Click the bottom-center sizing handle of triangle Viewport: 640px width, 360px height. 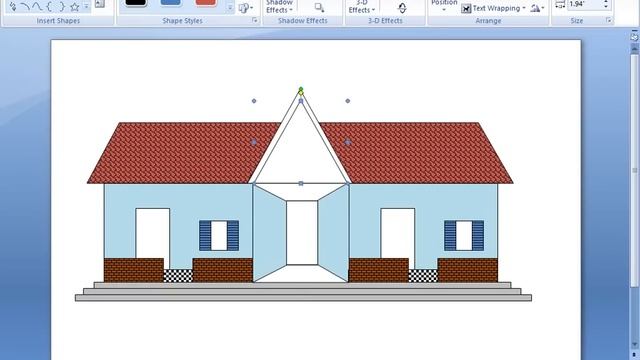tap(301, 184)
